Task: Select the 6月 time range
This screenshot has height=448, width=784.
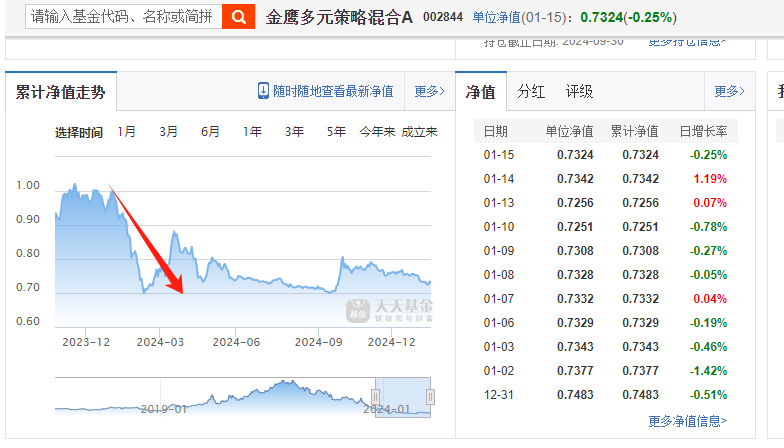Action: pos(210,132)
